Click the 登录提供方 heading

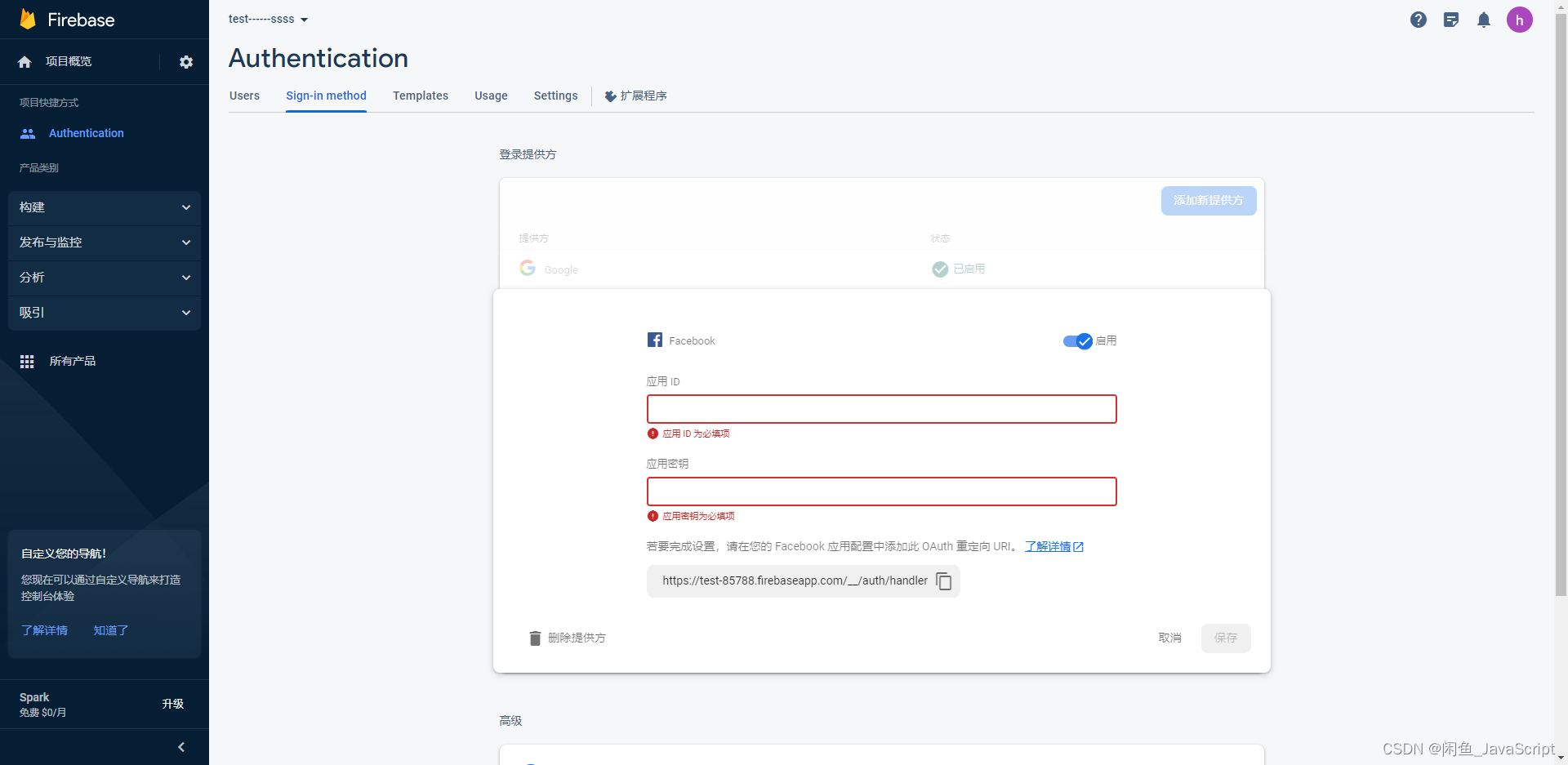tap(528, 154)
